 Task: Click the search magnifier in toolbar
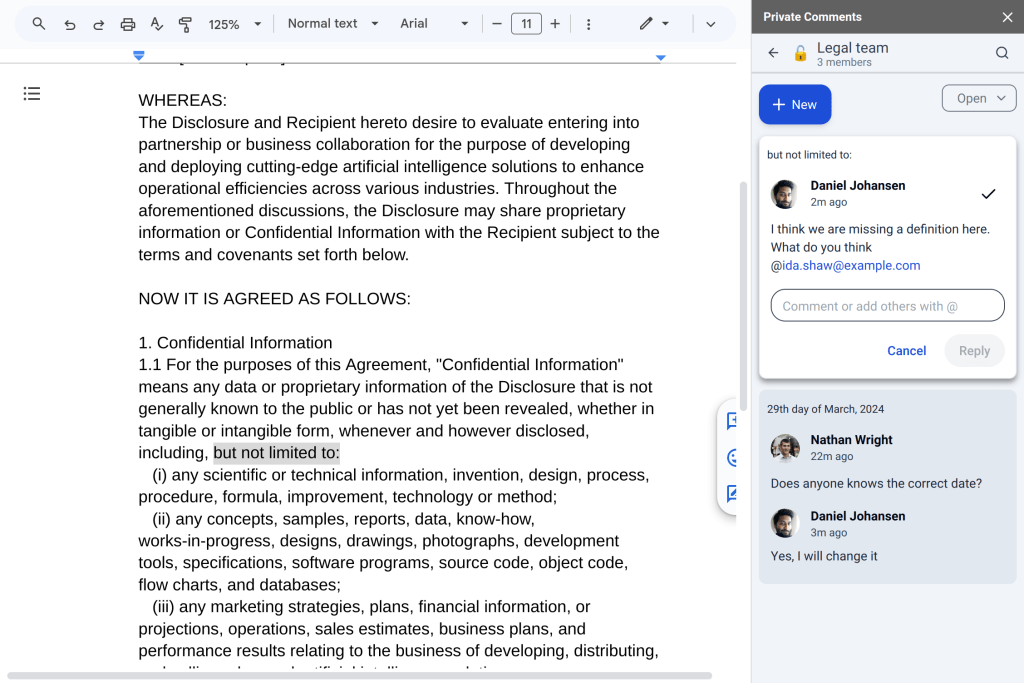click(39, 24)
